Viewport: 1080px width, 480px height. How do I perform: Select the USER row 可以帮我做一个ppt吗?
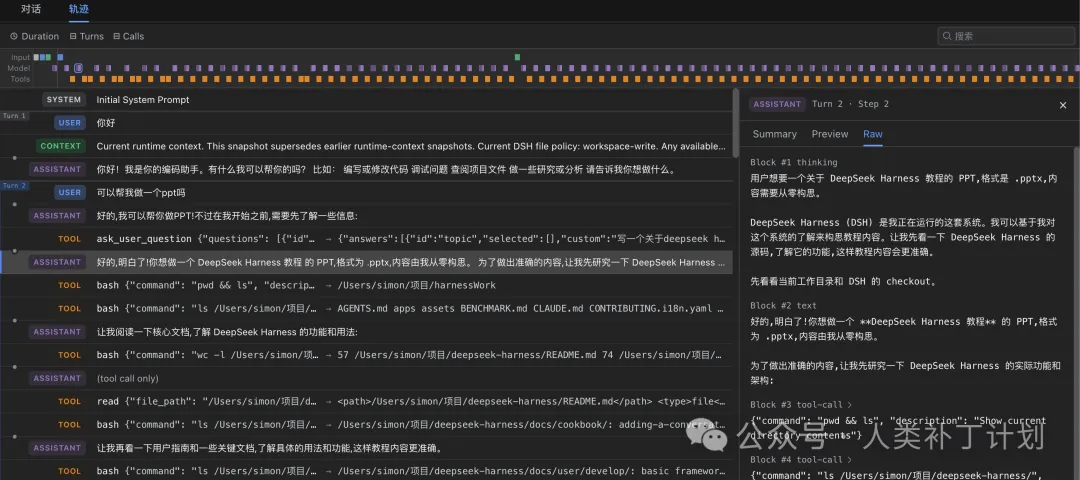click(x=366, y=192)
